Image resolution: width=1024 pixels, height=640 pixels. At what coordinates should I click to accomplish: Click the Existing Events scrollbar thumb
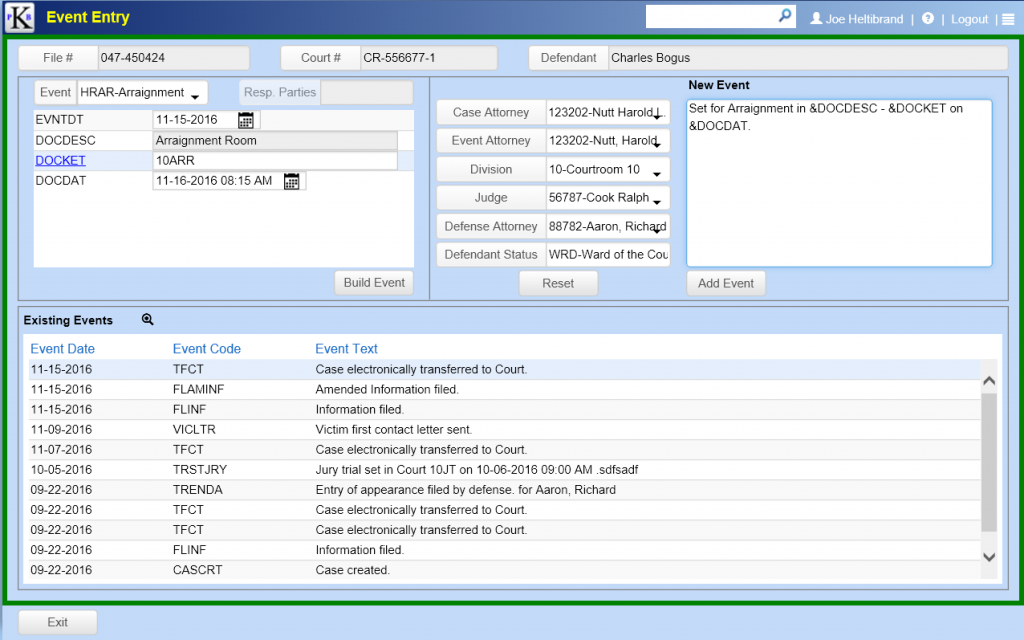(x=989, y=462)
